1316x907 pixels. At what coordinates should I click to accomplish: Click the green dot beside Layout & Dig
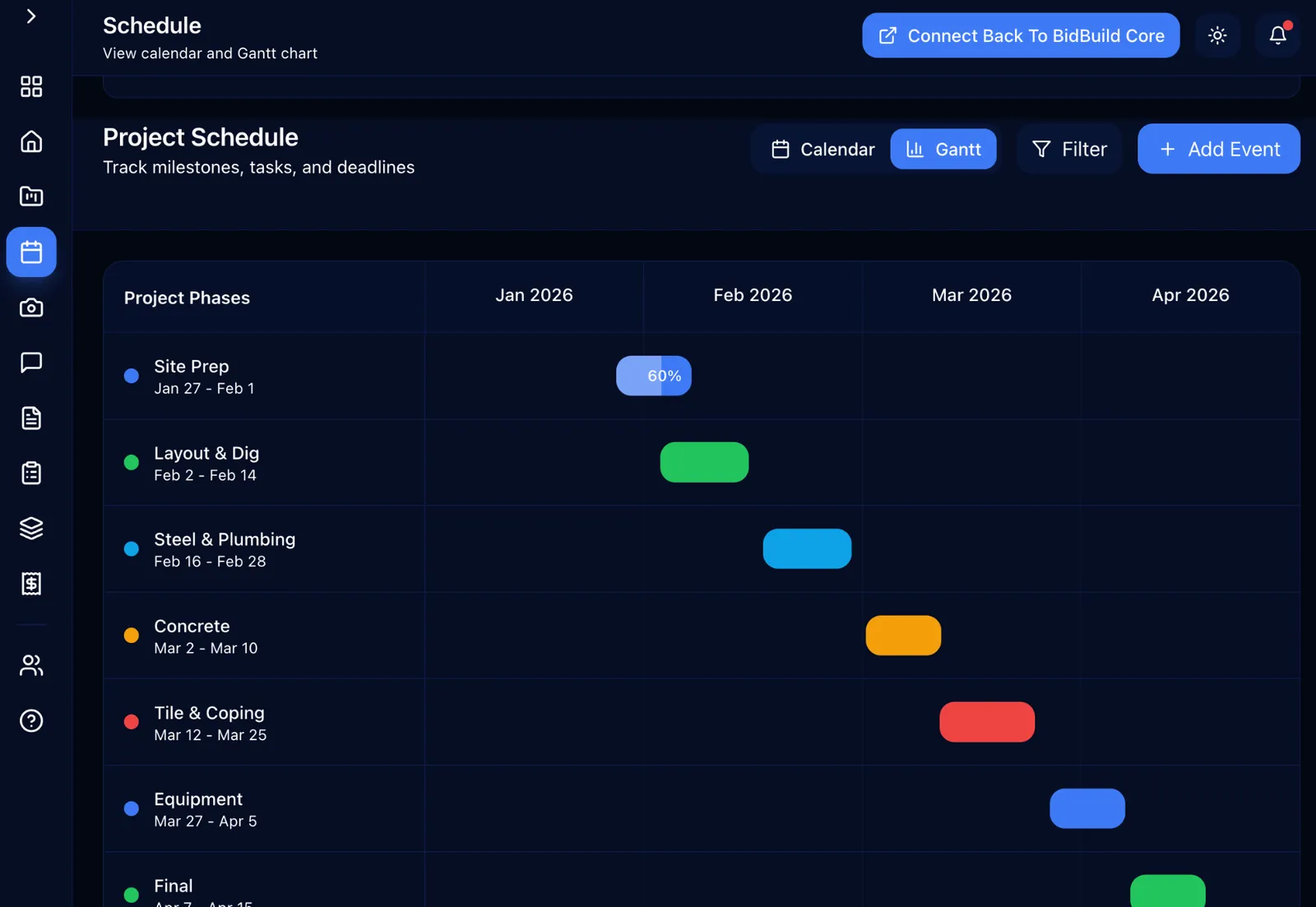point(132,462)
